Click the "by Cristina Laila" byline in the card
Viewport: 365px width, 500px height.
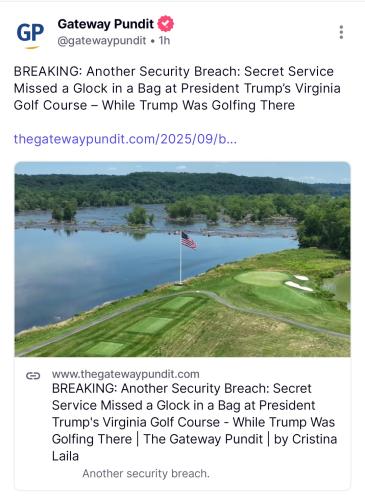(x=194, y=447)
